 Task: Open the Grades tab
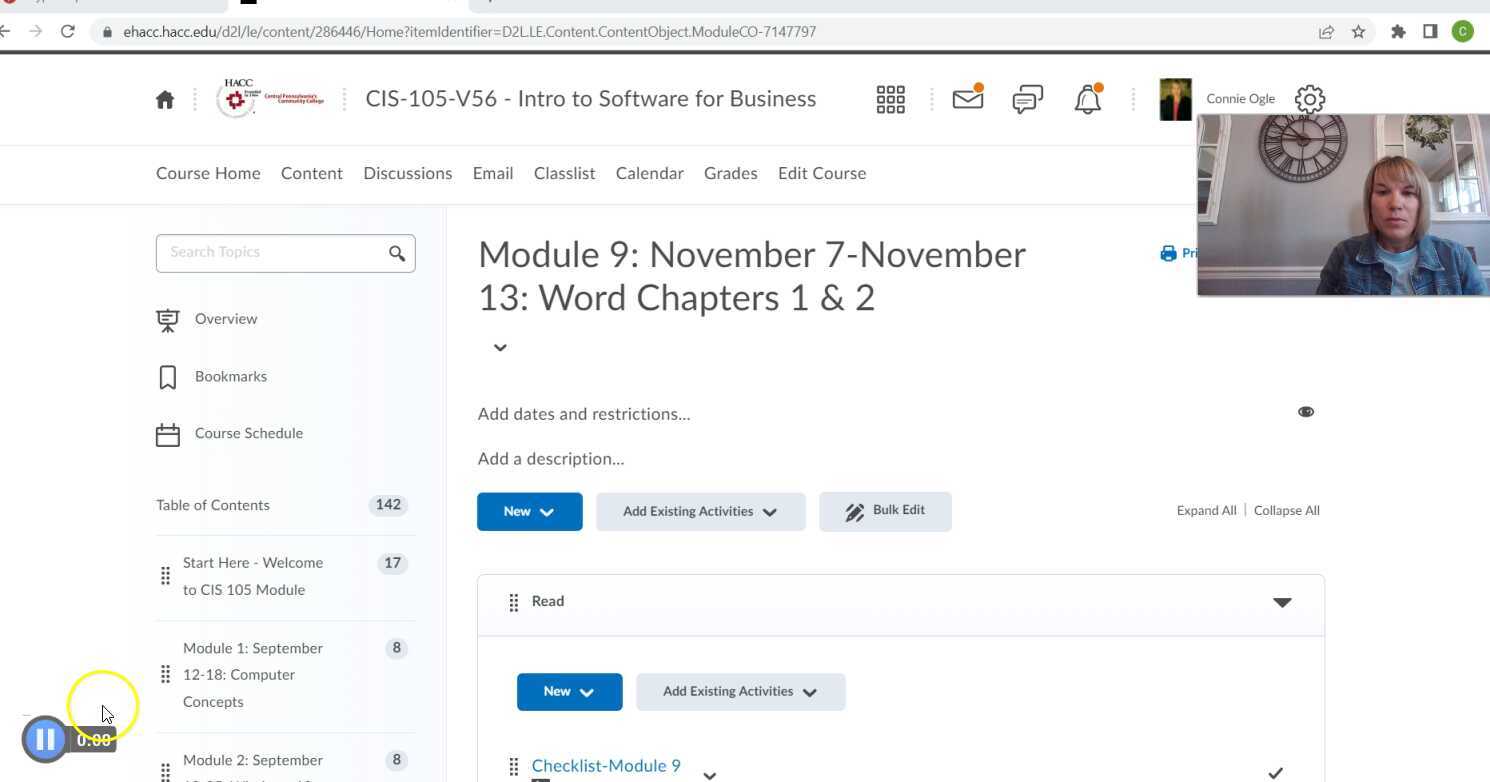click(x=730, y=173)
